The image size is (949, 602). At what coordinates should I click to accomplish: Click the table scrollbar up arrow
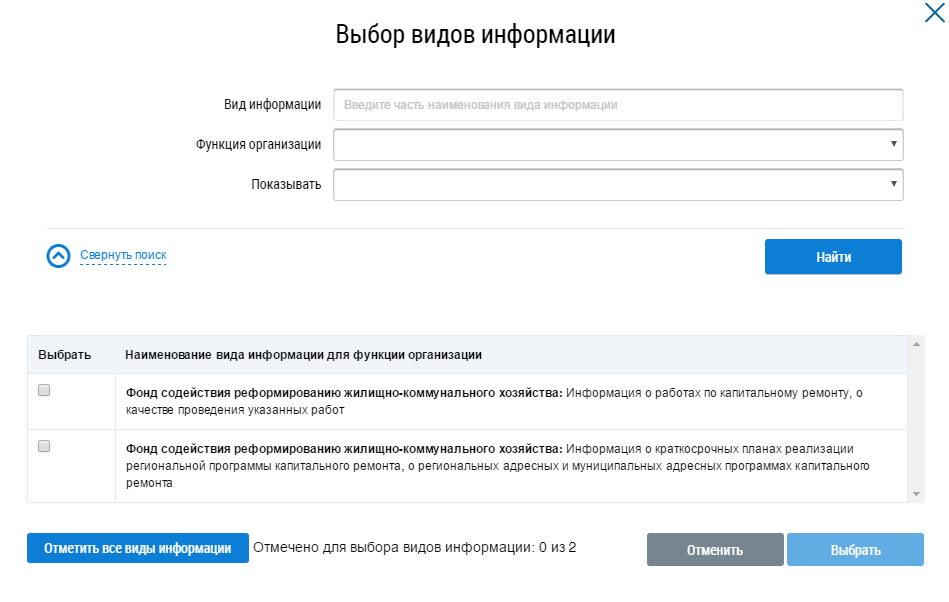tap(916, 344)
